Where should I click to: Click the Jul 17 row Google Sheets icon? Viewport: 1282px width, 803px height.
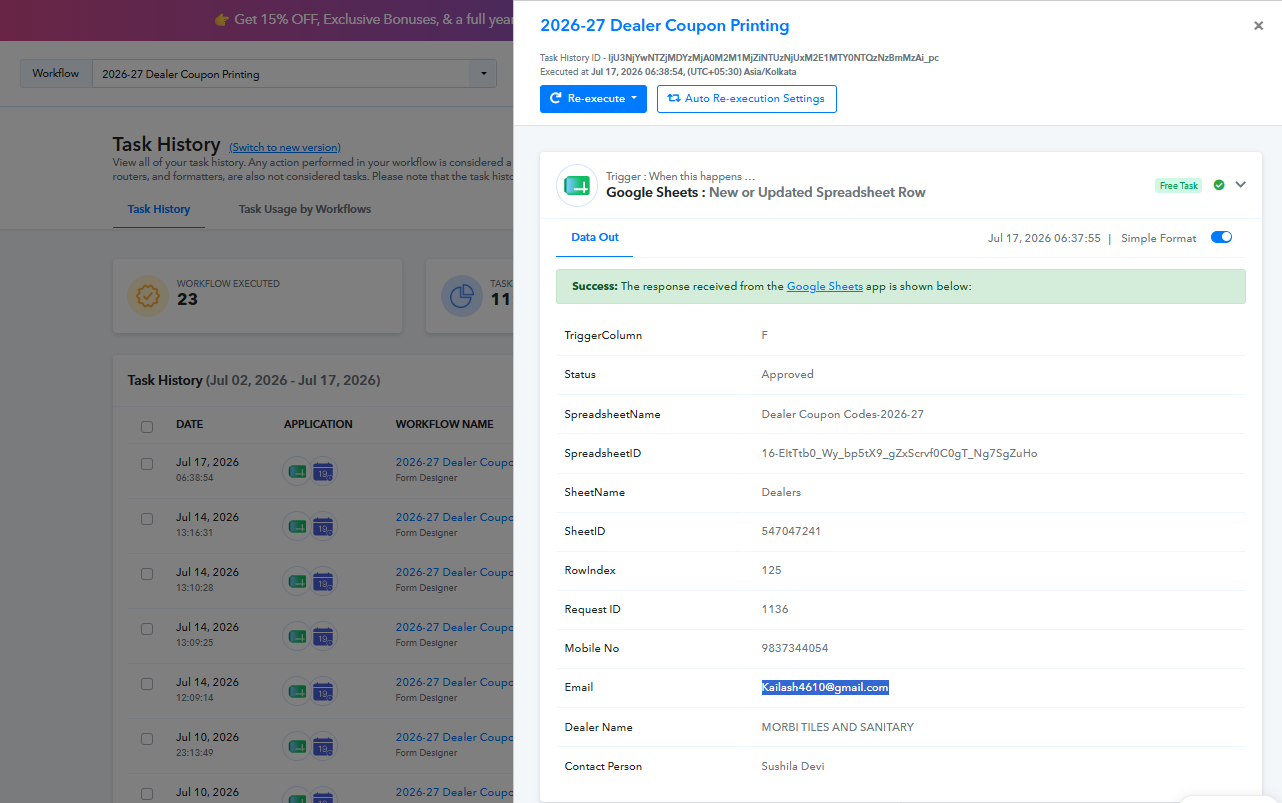coord(297,471)
